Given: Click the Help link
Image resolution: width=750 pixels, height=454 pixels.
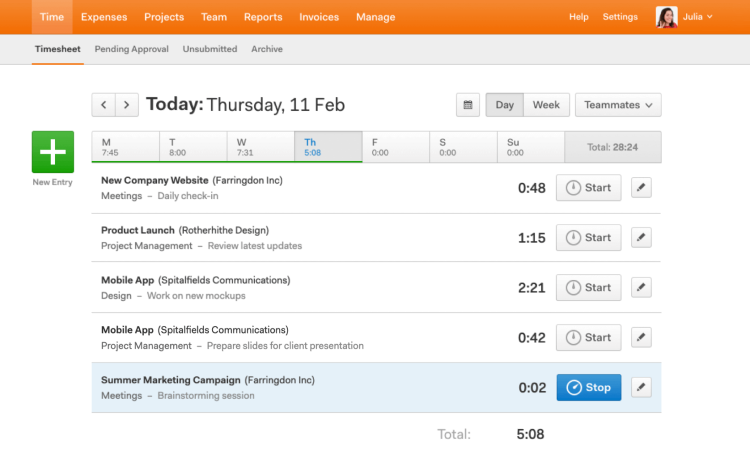Looking at the screenshot, I should [579, 17].
